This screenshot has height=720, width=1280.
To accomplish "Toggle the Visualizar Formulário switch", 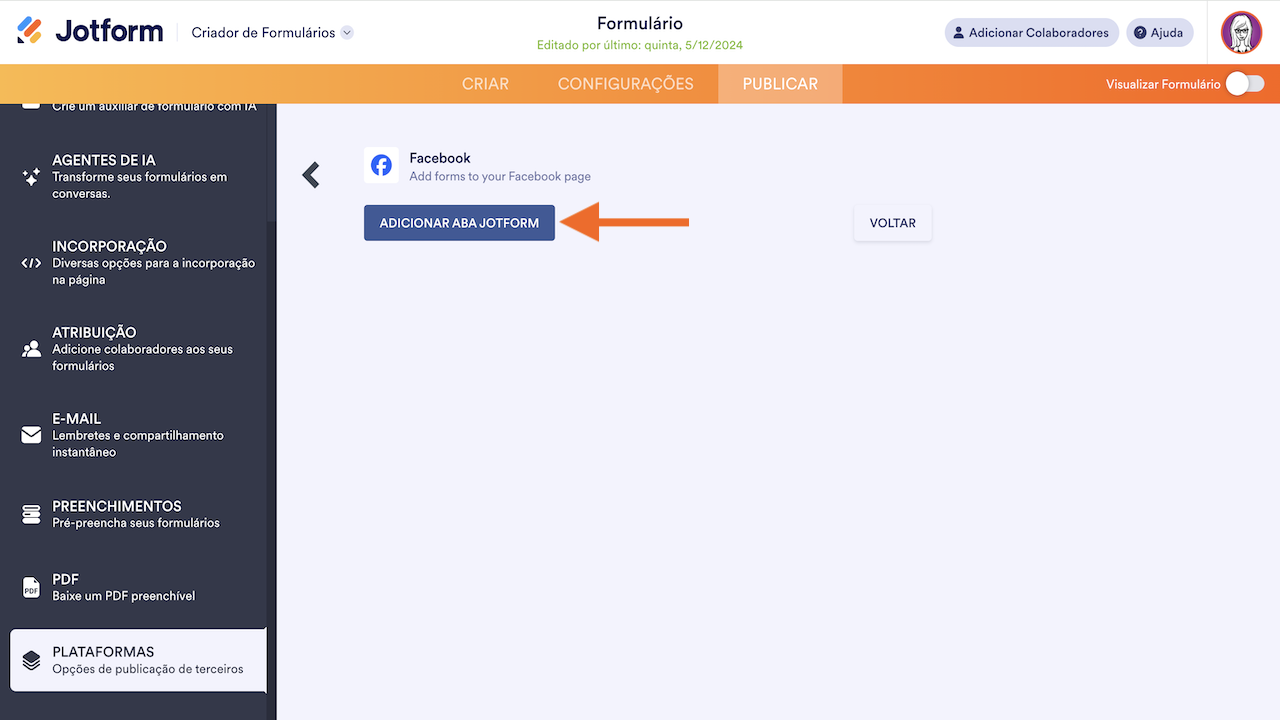I will (x=1245, y=84).
